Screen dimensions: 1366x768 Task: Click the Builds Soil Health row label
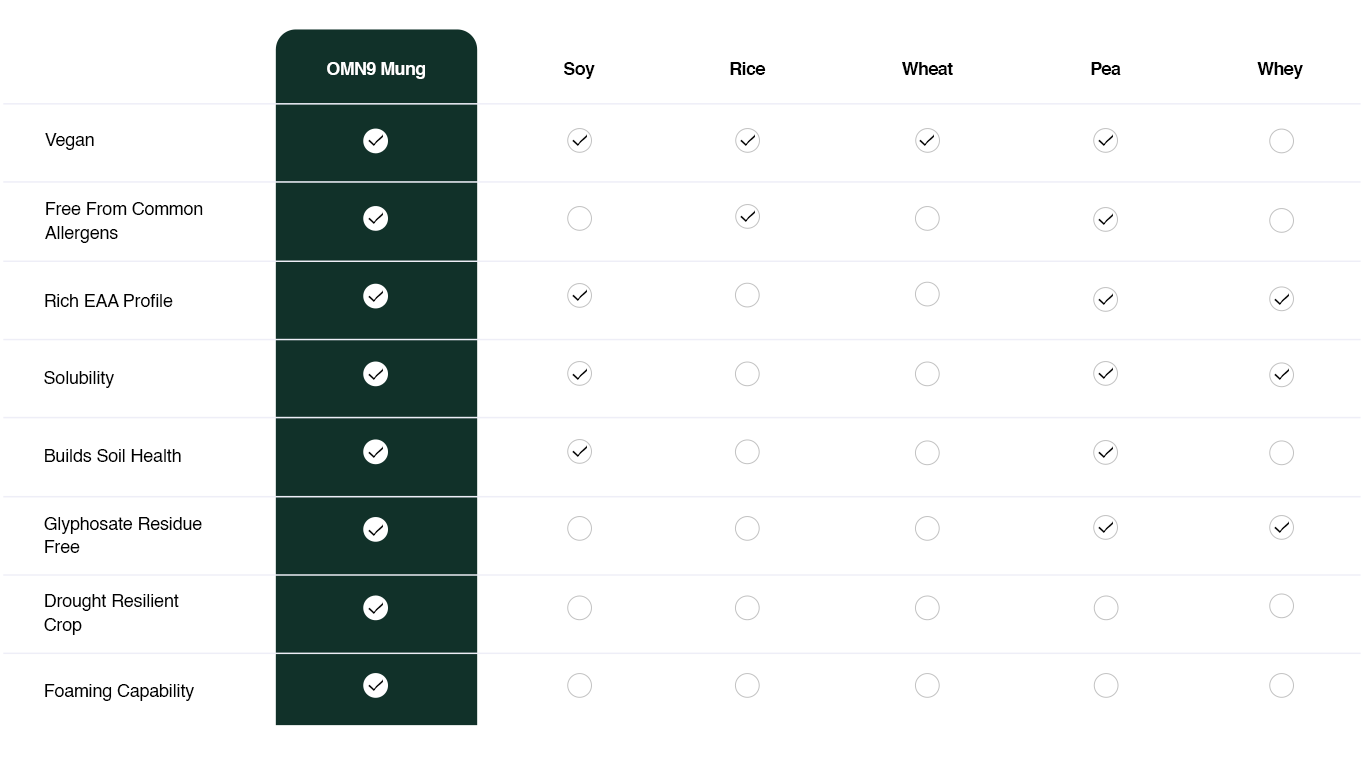click(113, 456)
